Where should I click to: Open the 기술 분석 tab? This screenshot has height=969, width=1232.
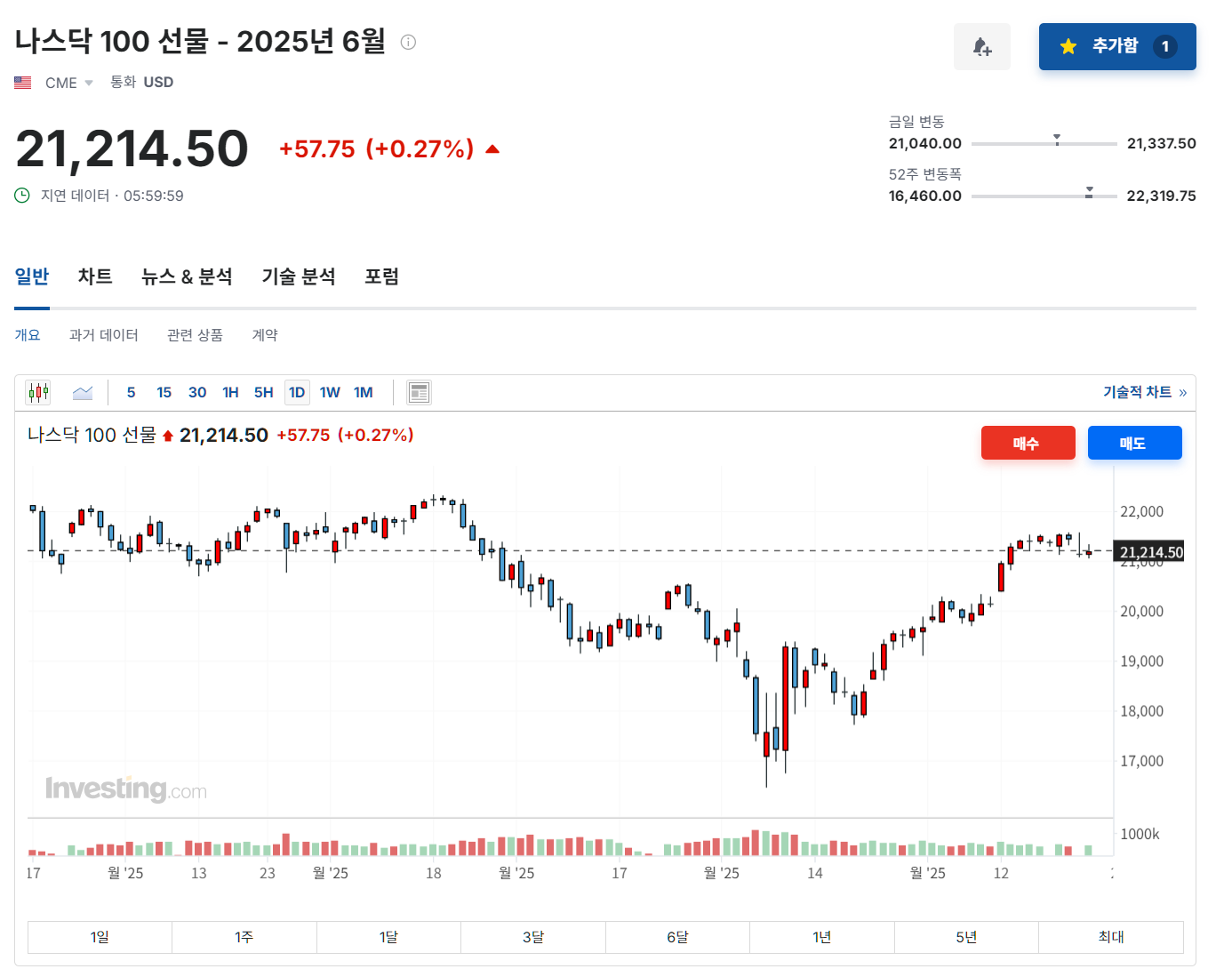(298, 276)
